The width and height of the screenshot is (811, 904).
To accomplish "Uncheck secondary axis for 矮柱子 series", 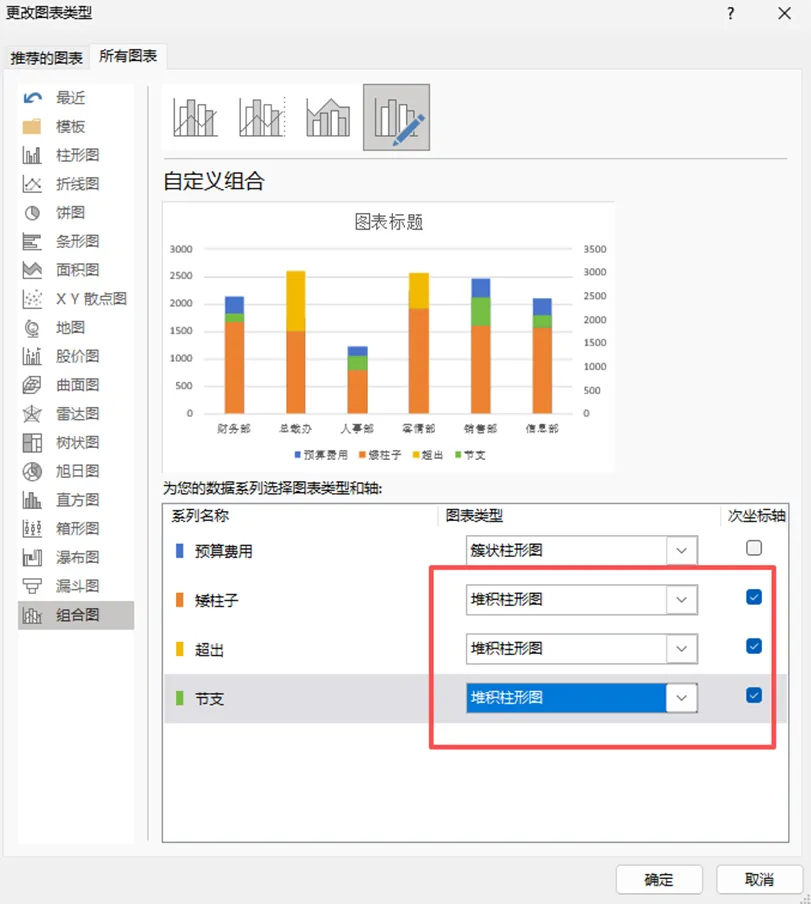I will tap(754, 597).
